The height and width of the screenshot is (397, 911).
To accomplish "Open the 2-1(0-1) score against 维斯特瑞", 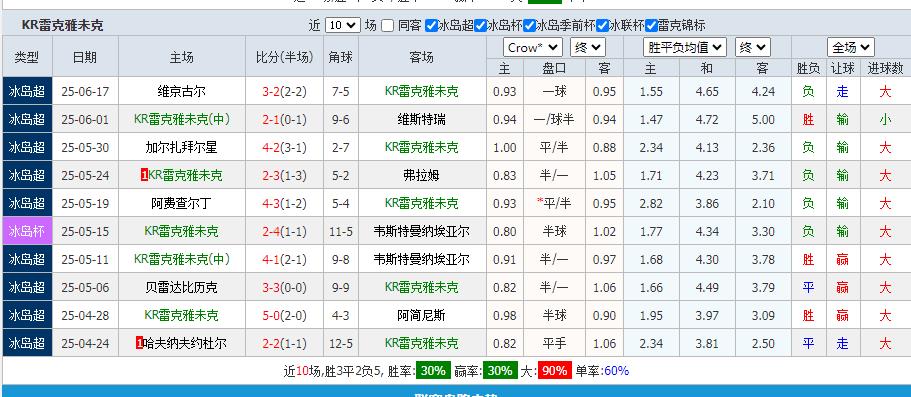I will [x=284, y=120].
